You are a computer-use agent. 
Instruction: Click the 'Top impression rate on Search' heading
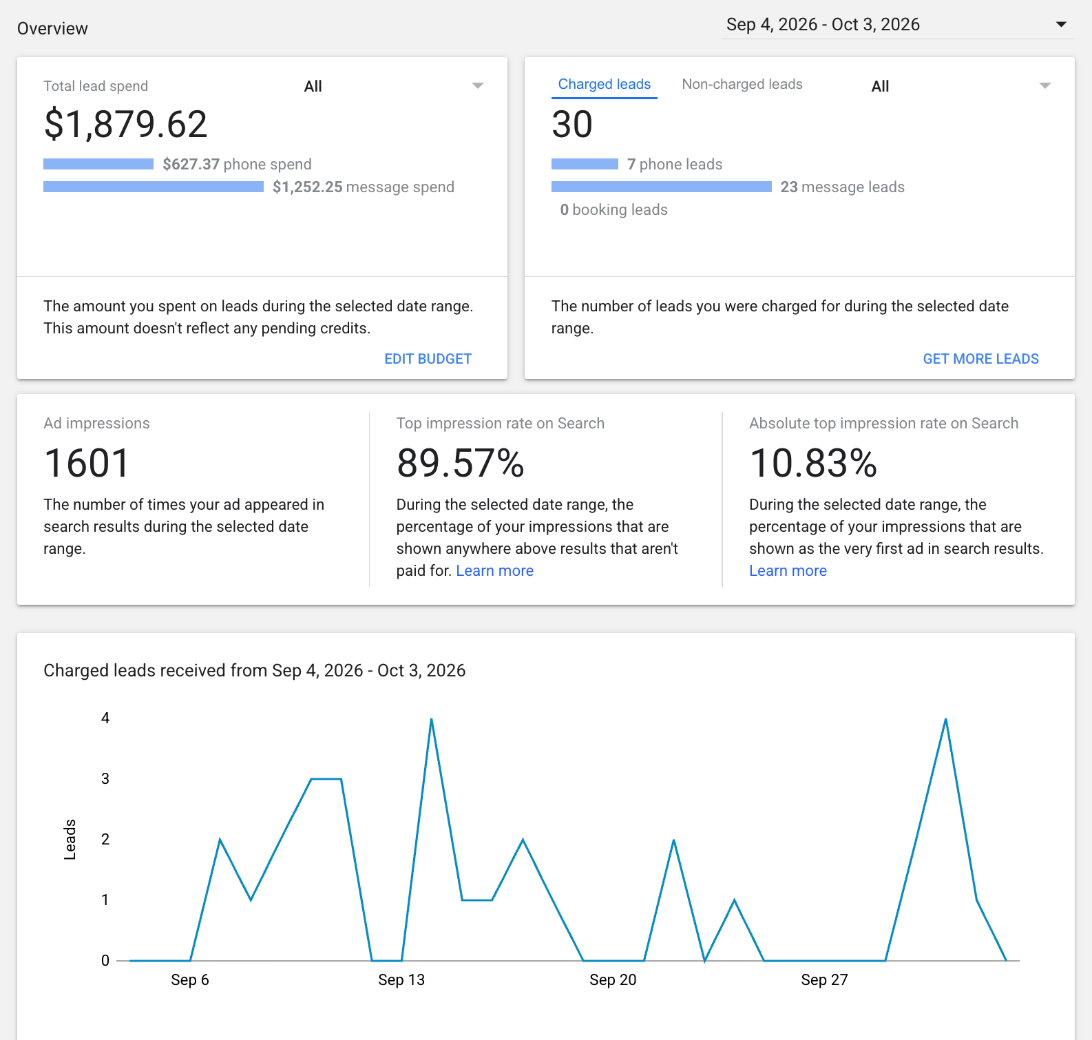click(x=500, y=424)
